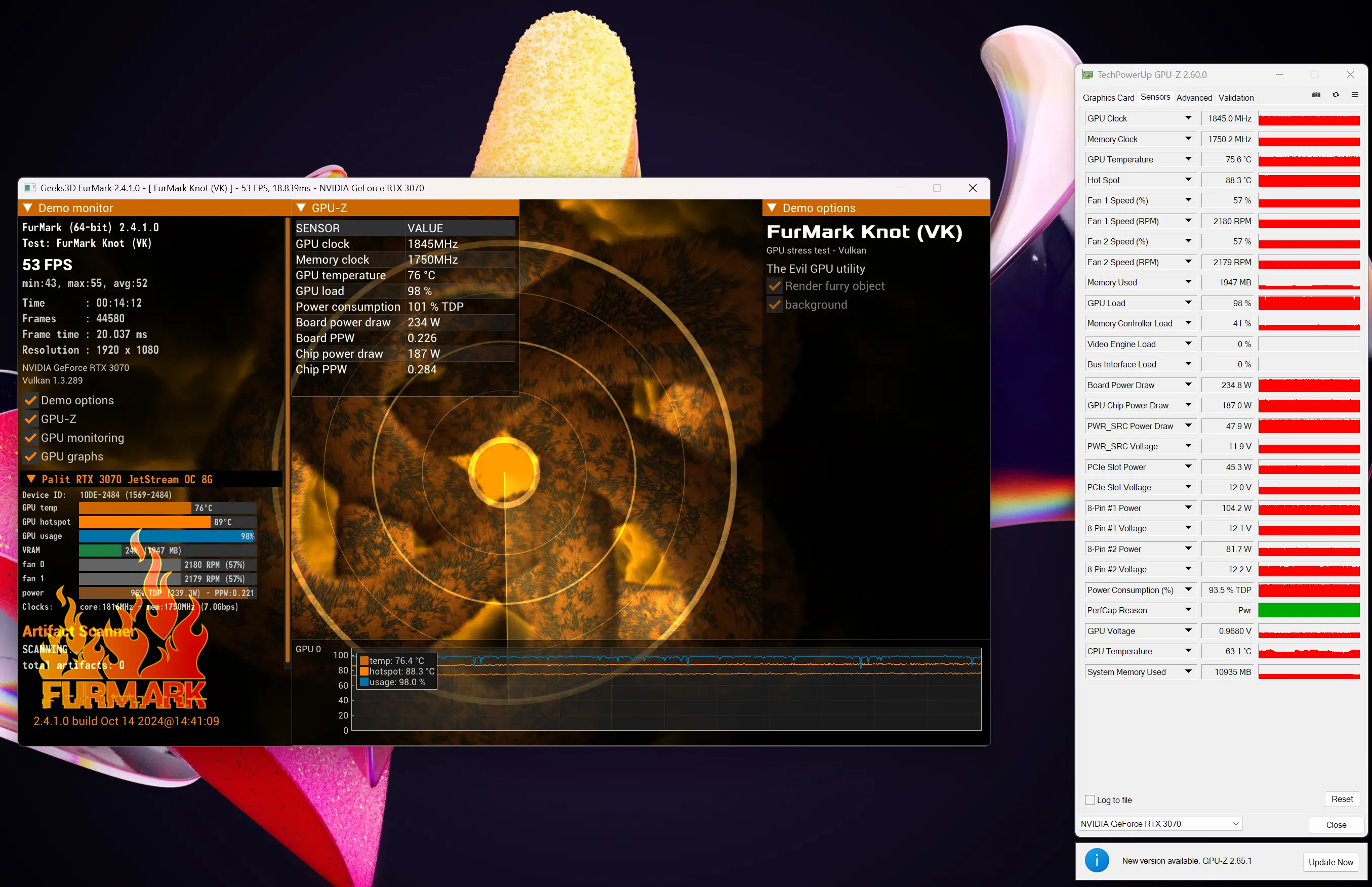Uncheck the background option
1372x887 pixels.
click(x=775, y=305)
